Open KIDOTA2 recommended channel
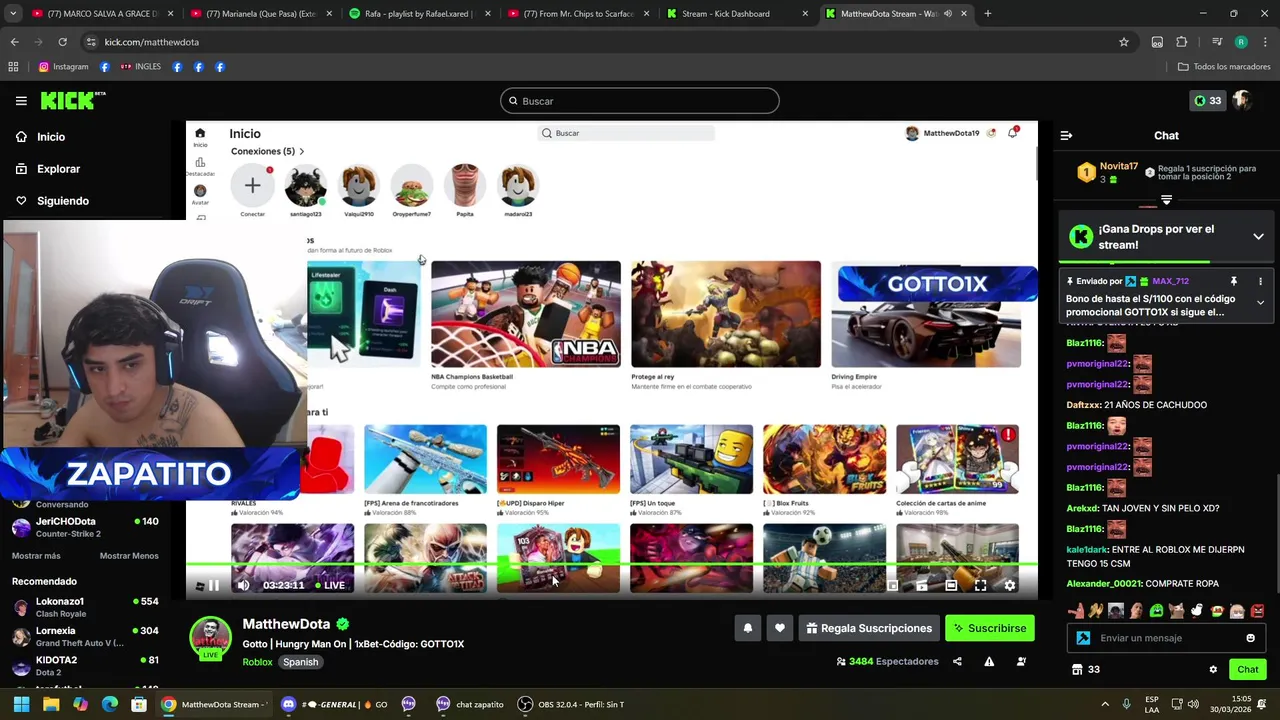The image size is (1280, 720). [85, 666]
